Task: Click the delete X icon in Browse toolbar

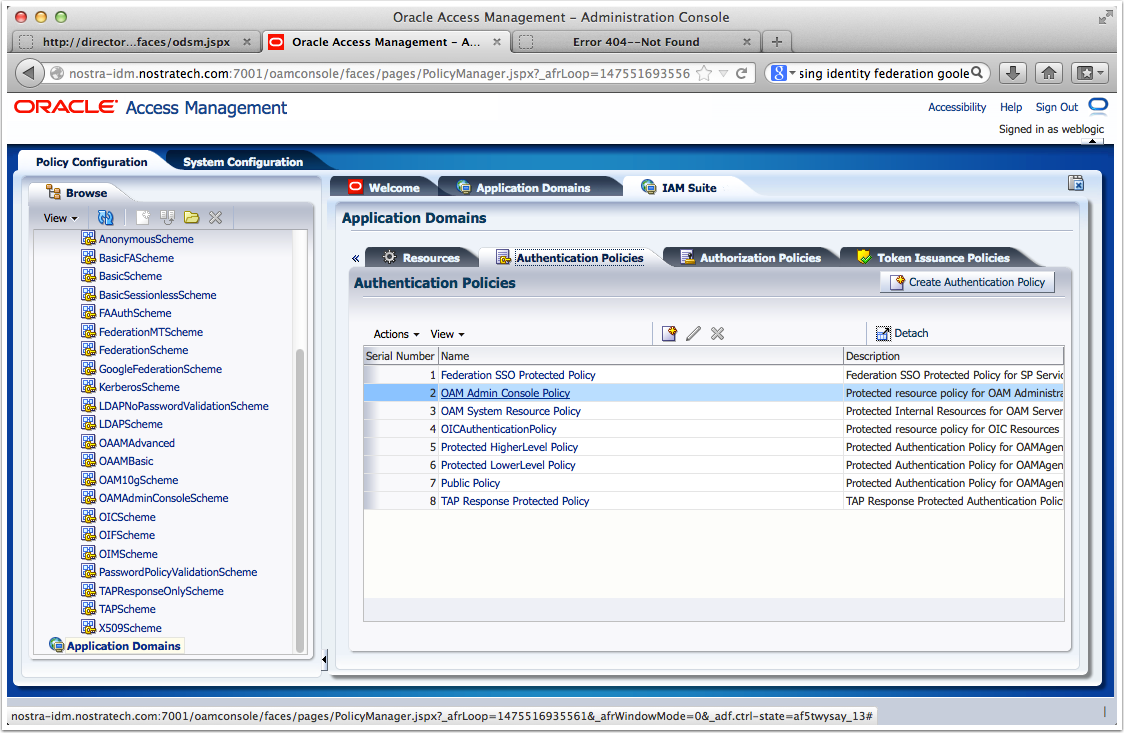Action: (215, 217)
